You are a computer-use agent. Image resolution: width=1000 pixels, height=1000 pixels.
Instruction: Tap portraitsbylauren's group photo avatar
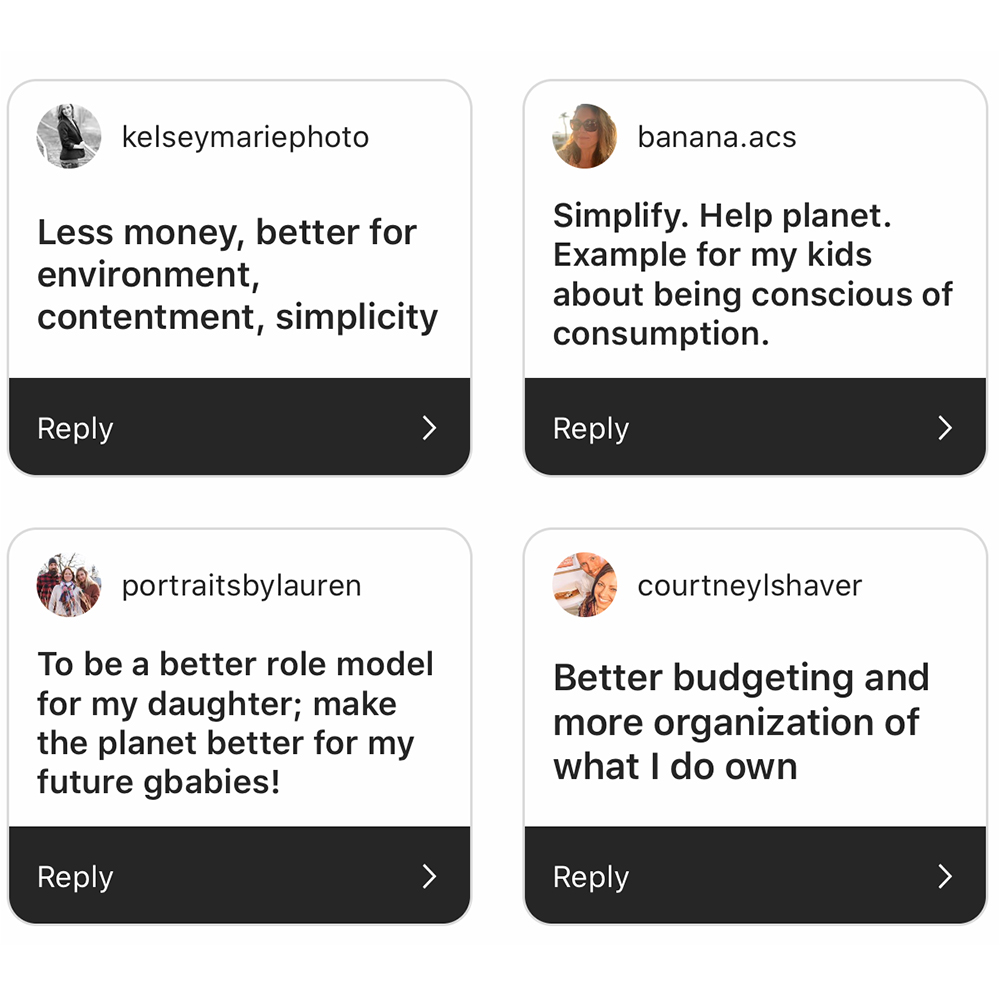coord(69,585)
